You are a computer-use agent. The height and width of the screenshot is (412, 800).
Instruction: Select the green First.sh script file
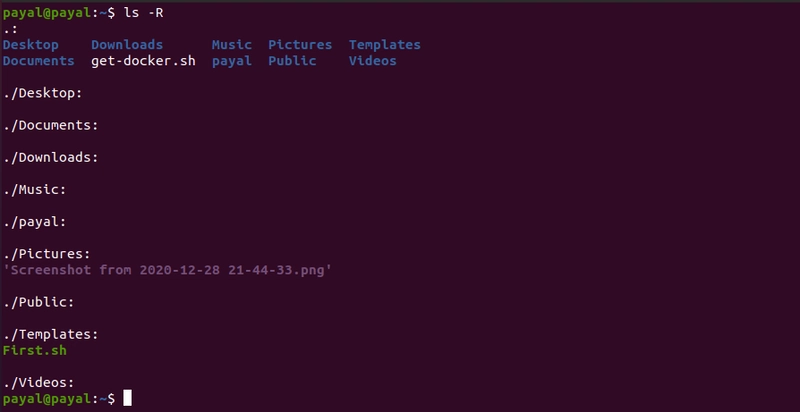click(x=35, y=351)
